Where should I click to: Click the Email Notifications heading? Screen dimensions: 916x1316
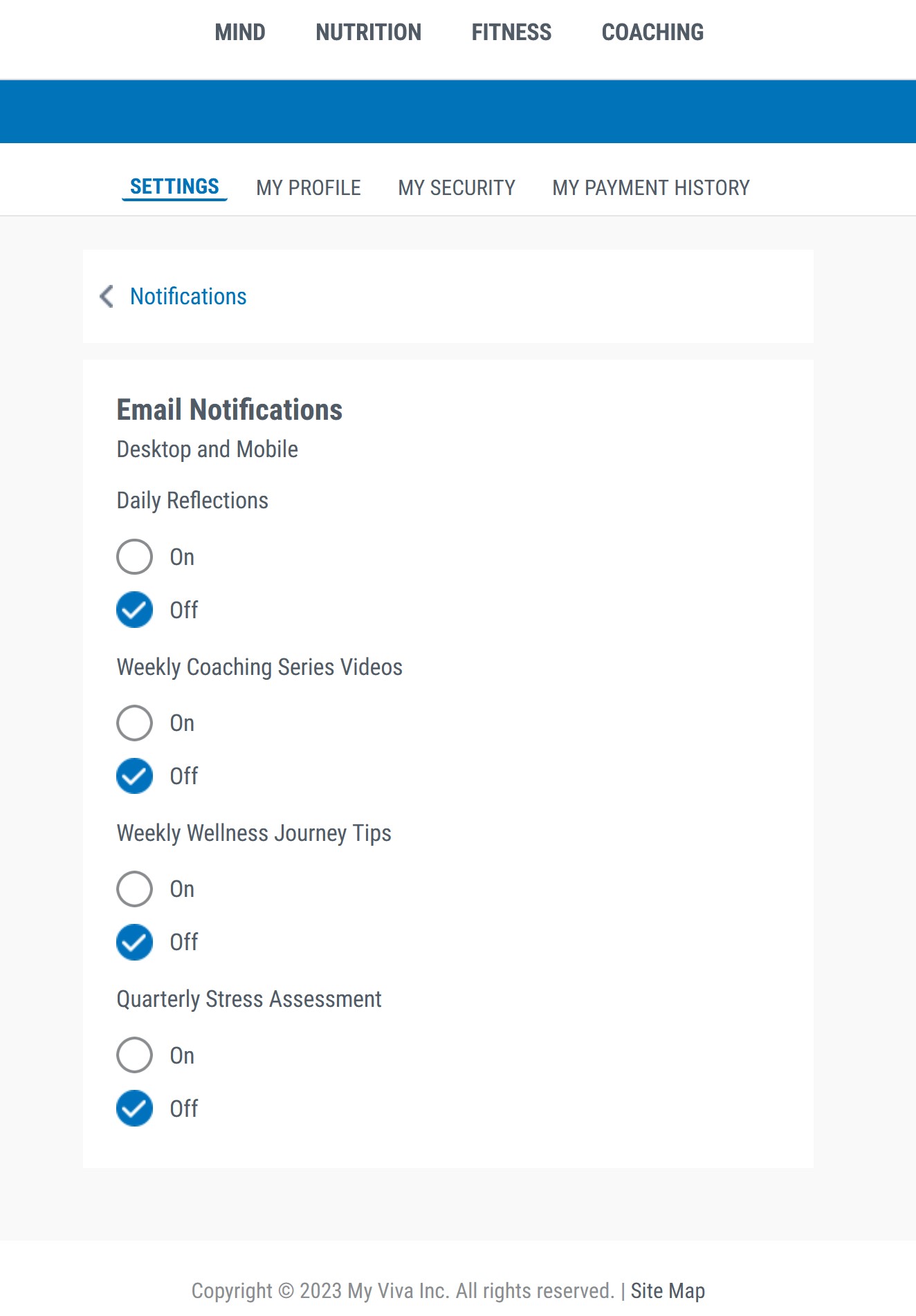[229, 409]
